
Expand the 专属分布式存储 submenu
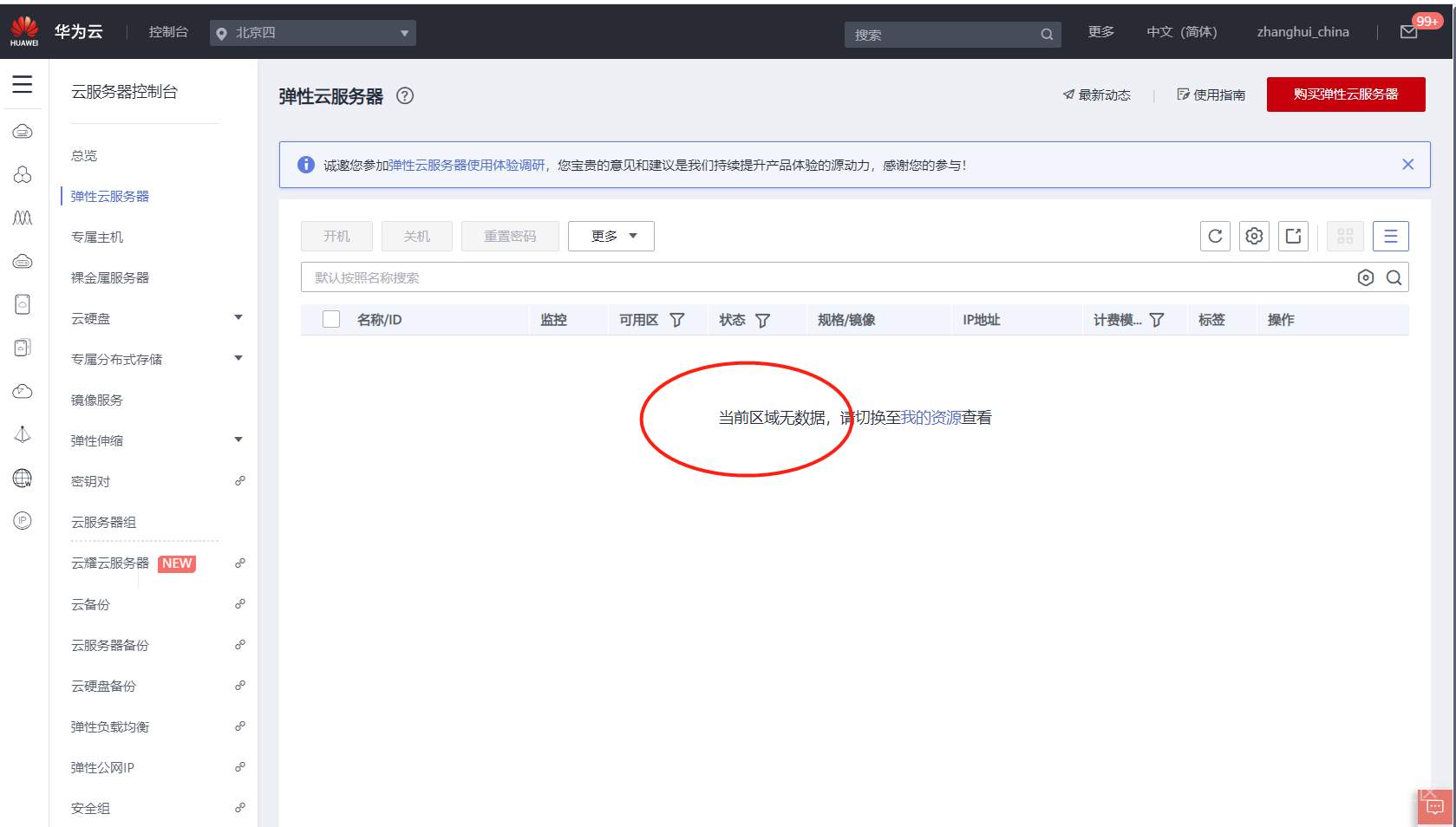(x=238, y=358)
